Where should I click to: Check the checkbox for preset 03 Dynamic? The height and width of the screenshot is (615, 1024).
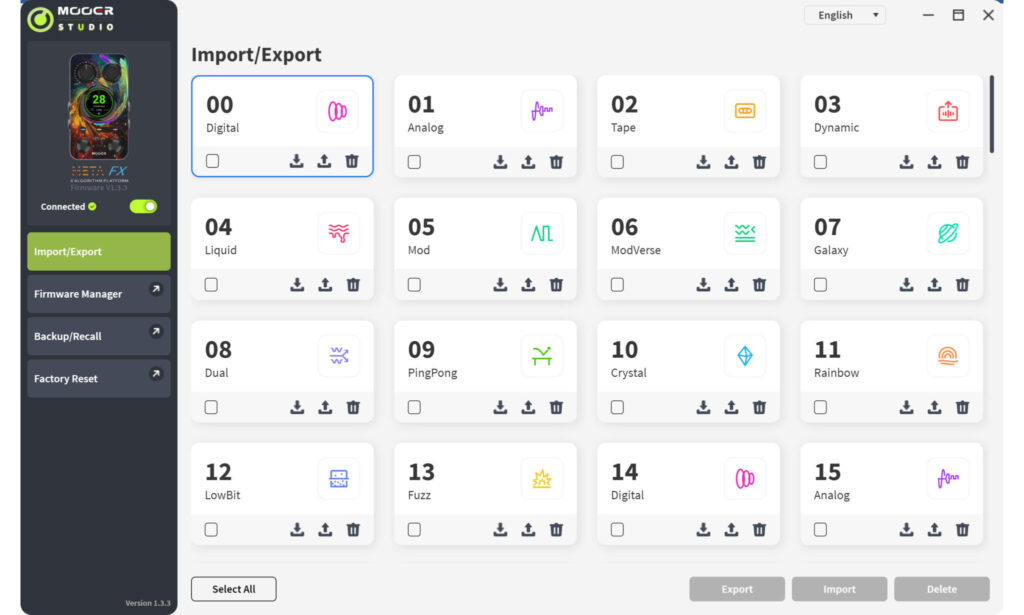coord(820,162)
